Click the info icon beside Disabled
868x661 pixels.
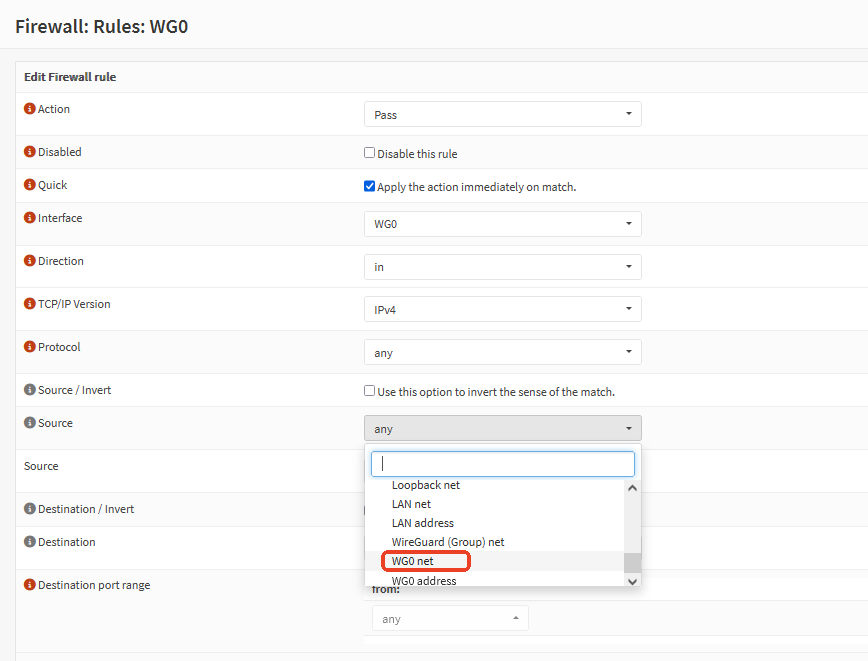(30, 152)
